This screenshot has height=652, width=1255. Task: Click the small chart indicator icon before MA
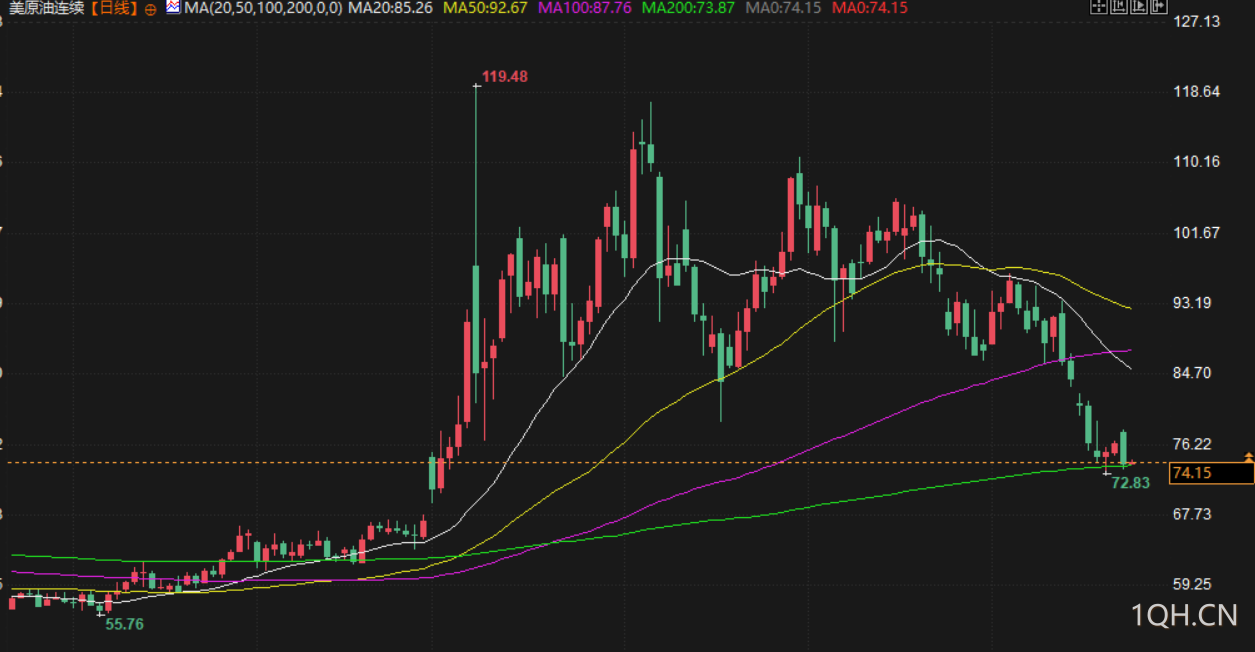(173, 7)
